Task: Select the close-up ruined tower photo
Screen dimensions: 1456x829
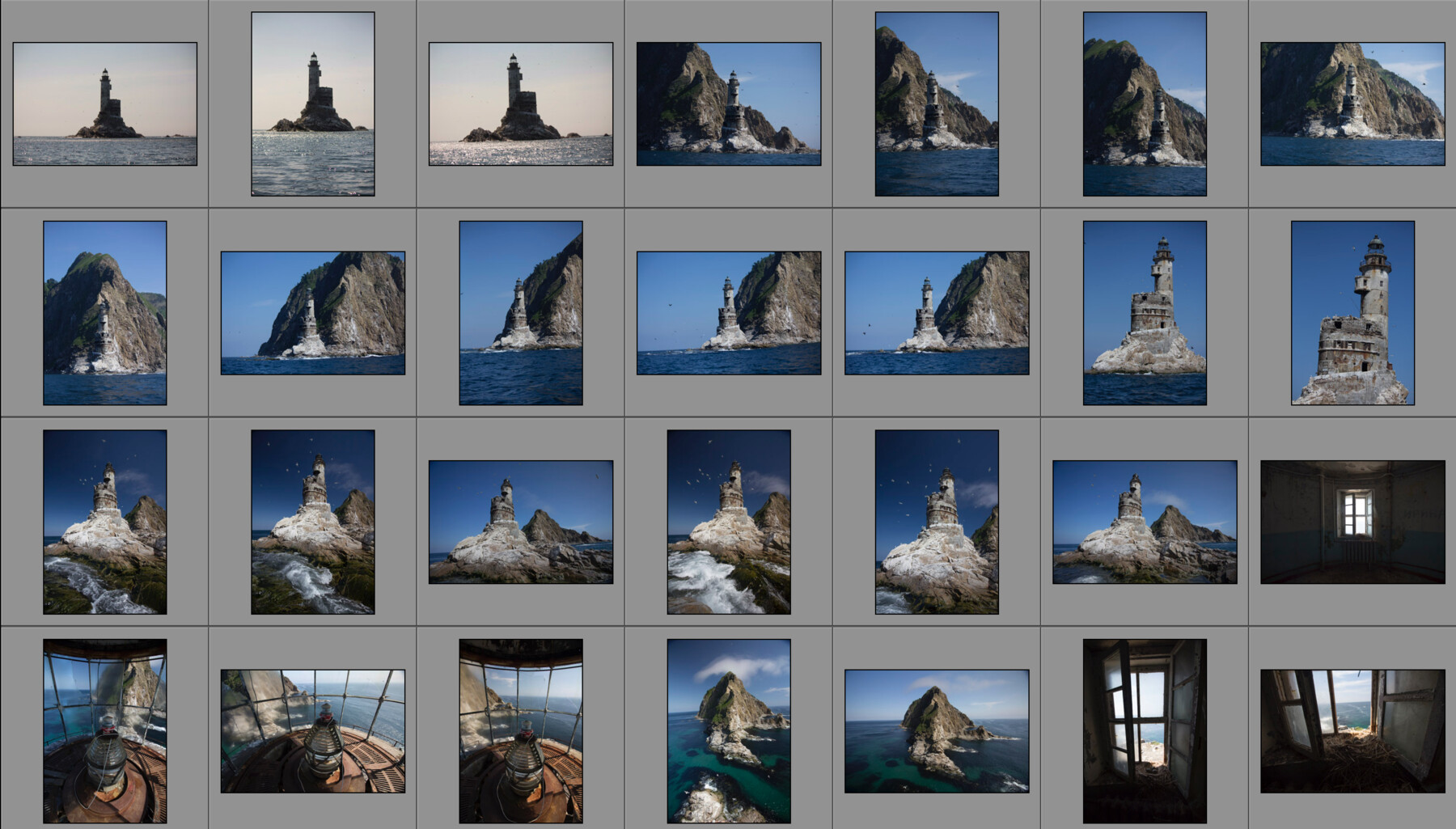Action: (x=1145, y=313)
